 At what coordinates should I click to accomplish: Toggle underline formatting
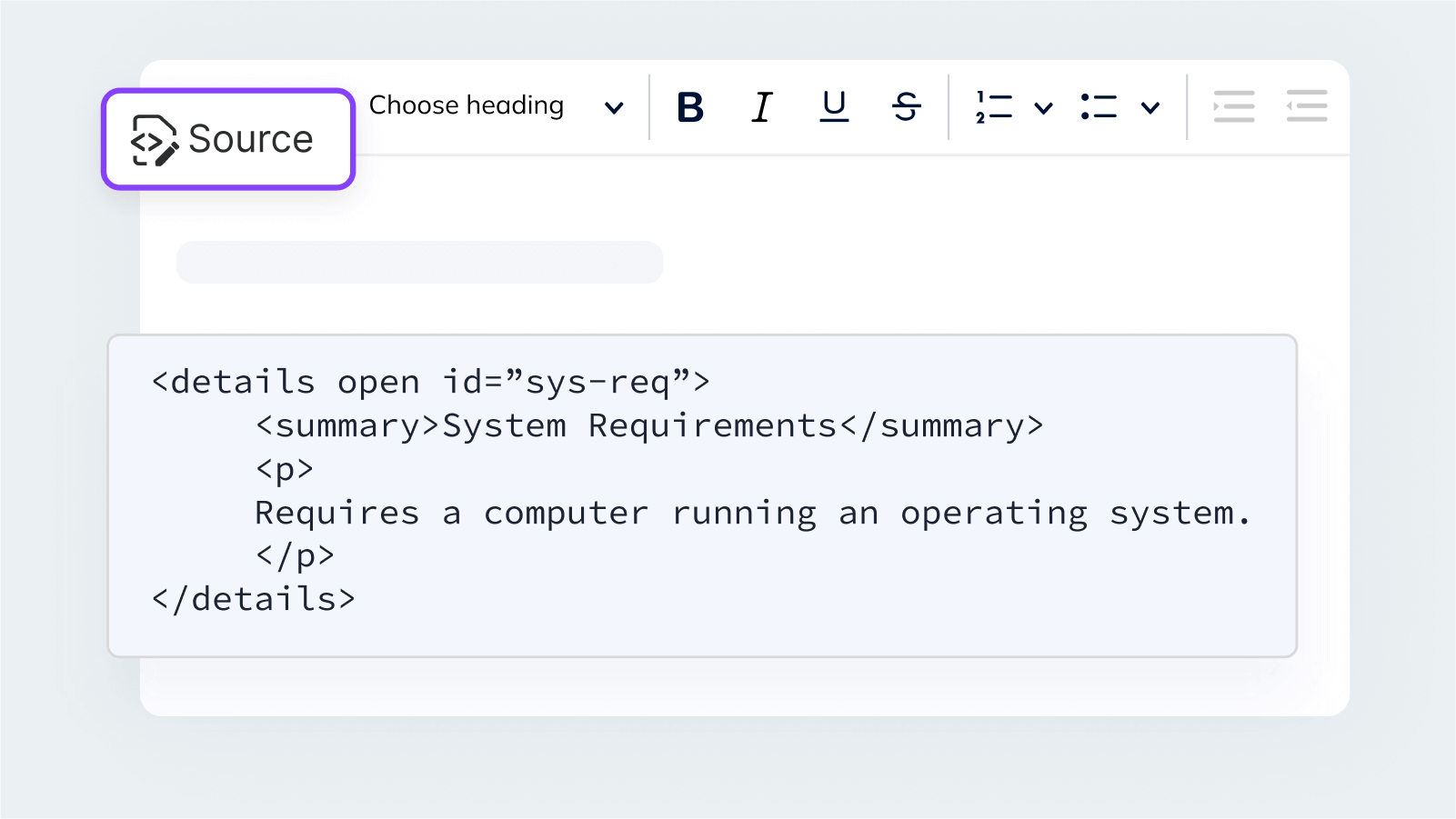834,107
